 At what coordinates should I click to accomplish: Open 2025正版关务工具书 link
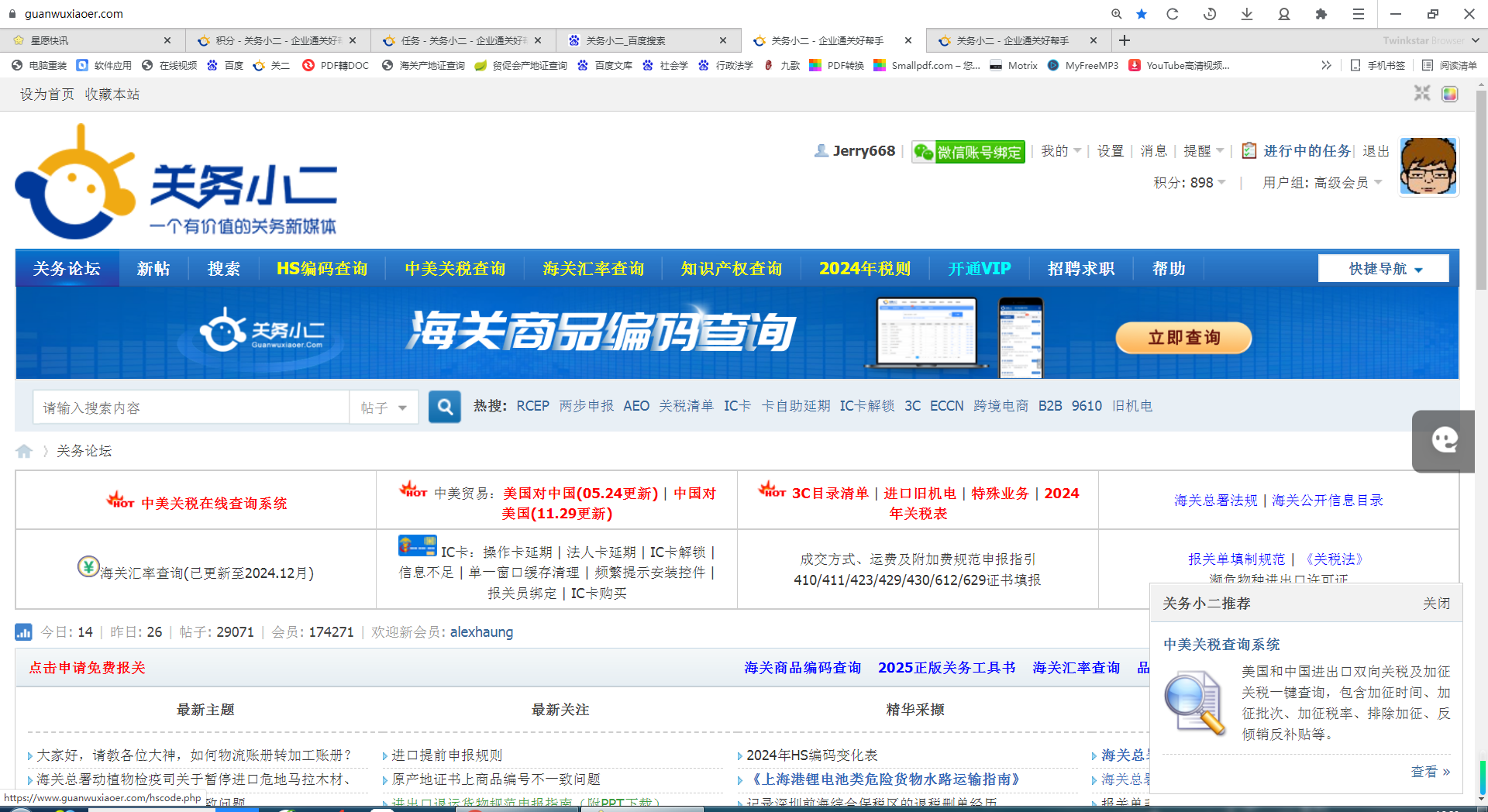click(x=946, y=668)
